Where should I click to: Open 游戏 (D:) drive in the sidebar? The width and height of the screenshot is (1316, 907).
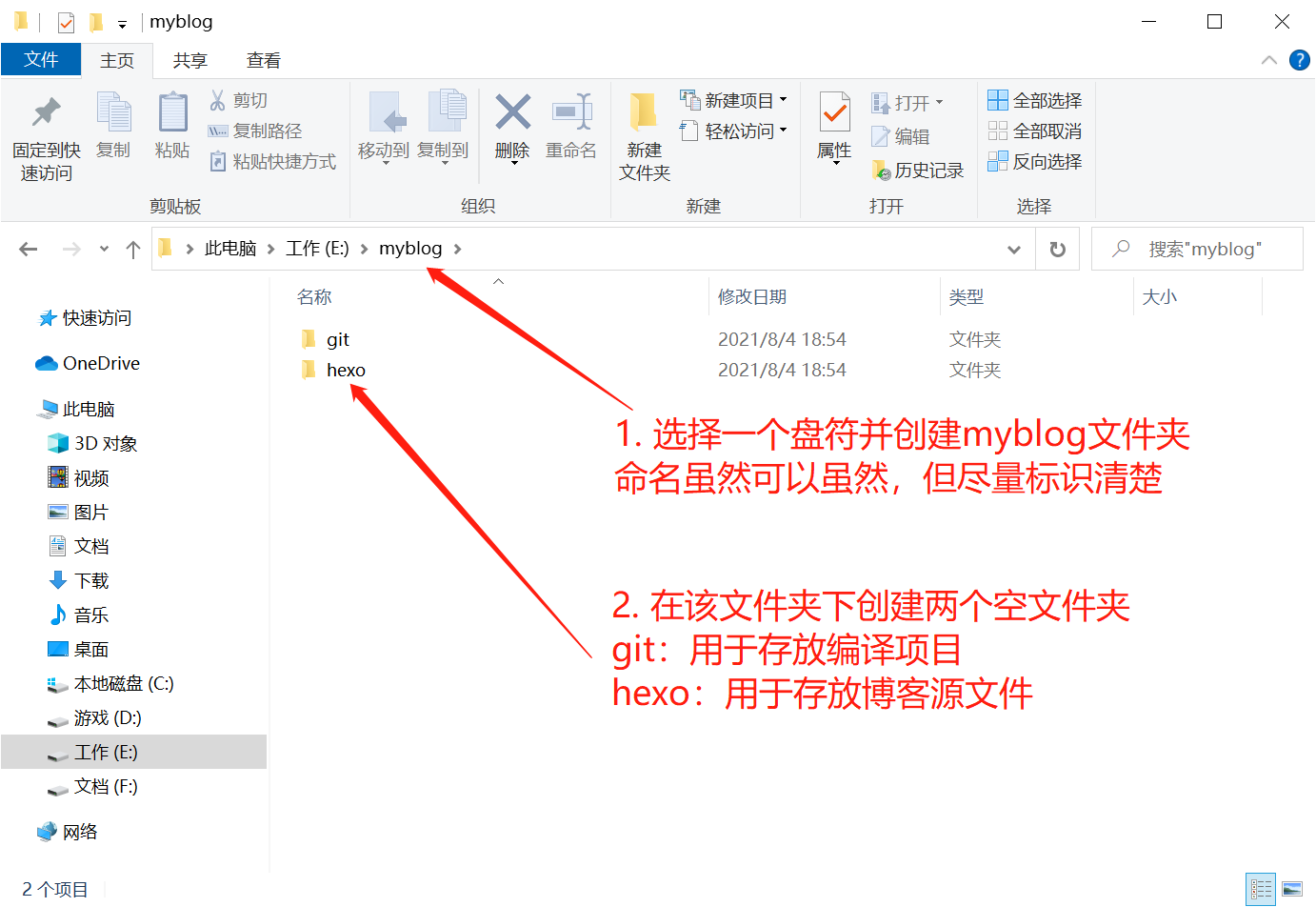pos(95,718)
